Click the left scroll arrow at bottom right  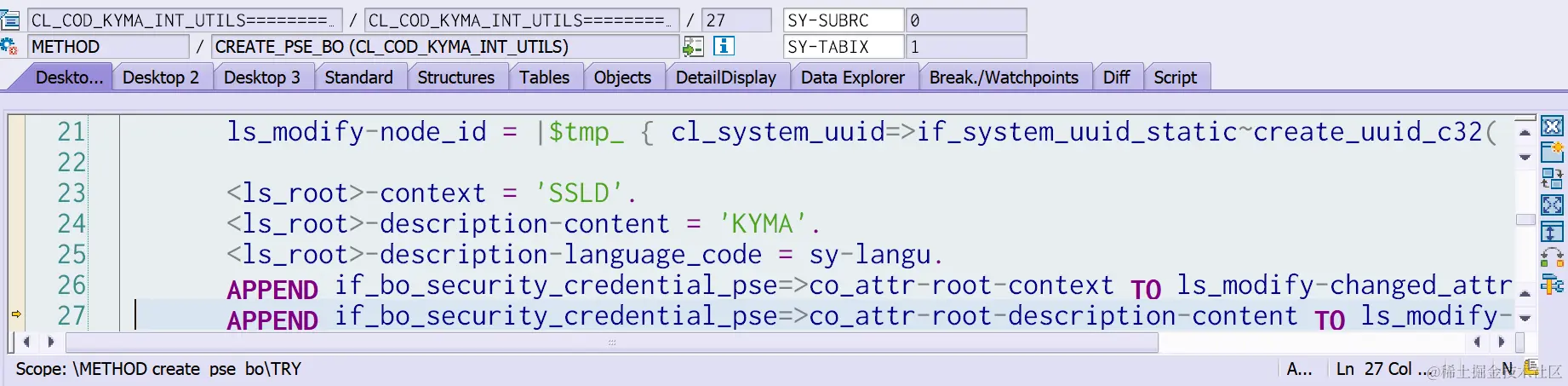1477,342
